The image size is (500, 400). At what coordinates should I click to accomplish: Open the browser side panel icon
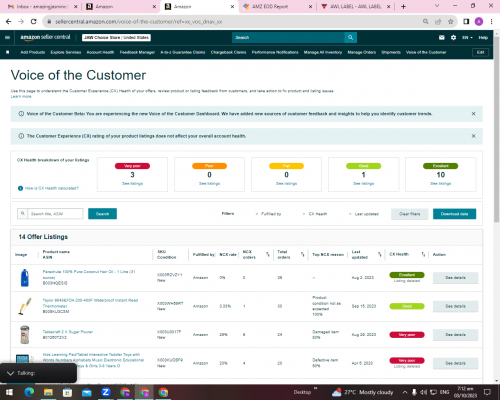(x=466, y=21)
